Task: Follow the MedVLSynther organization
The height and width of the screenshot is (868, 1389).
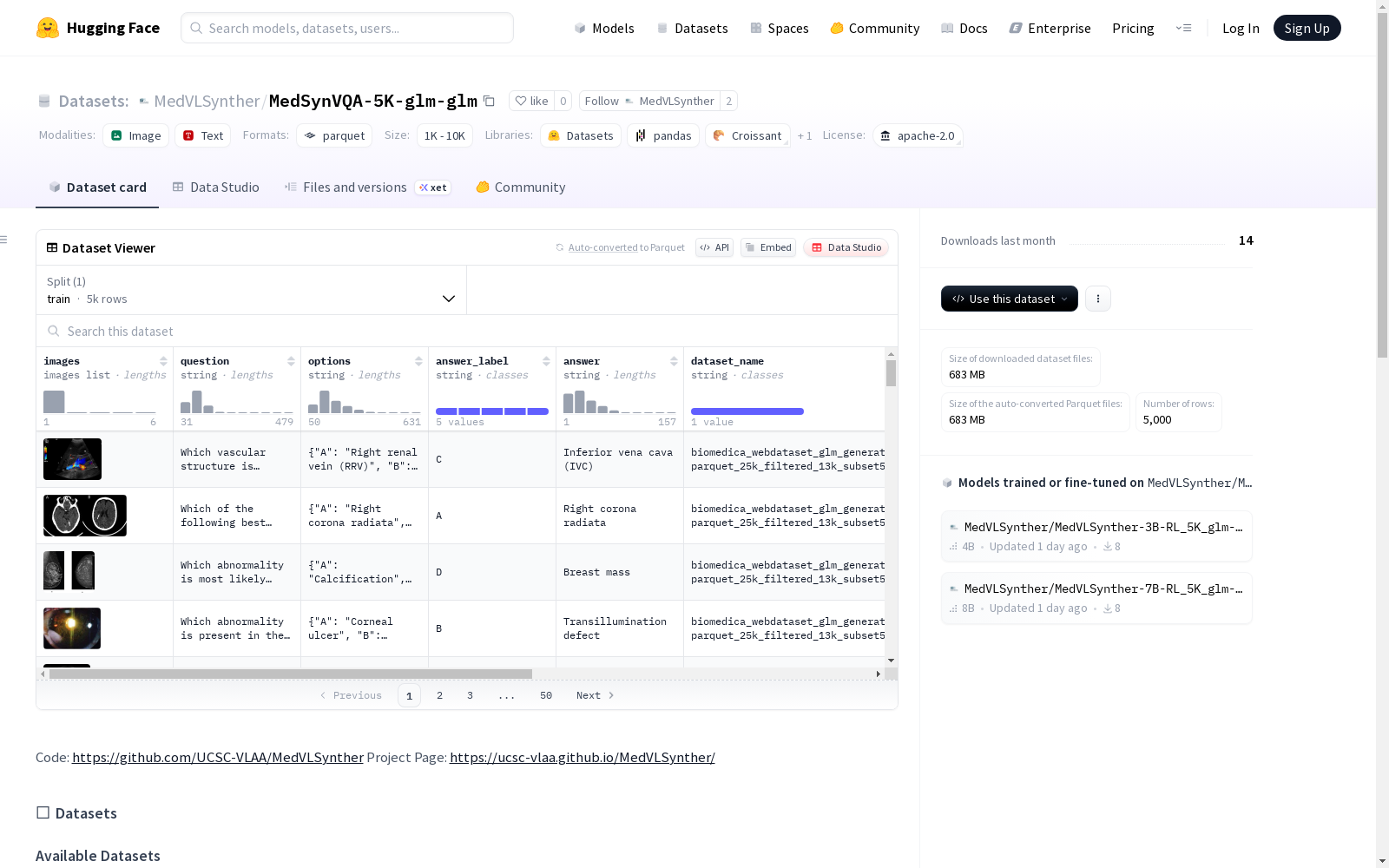Action: pos(649,101)
